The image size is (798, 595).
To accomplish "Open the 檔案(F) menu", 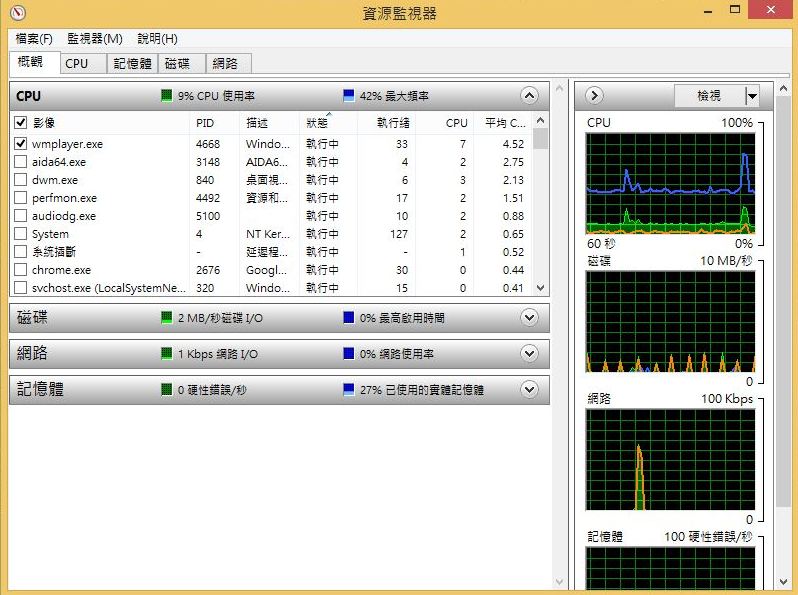I will click(34, 39).
